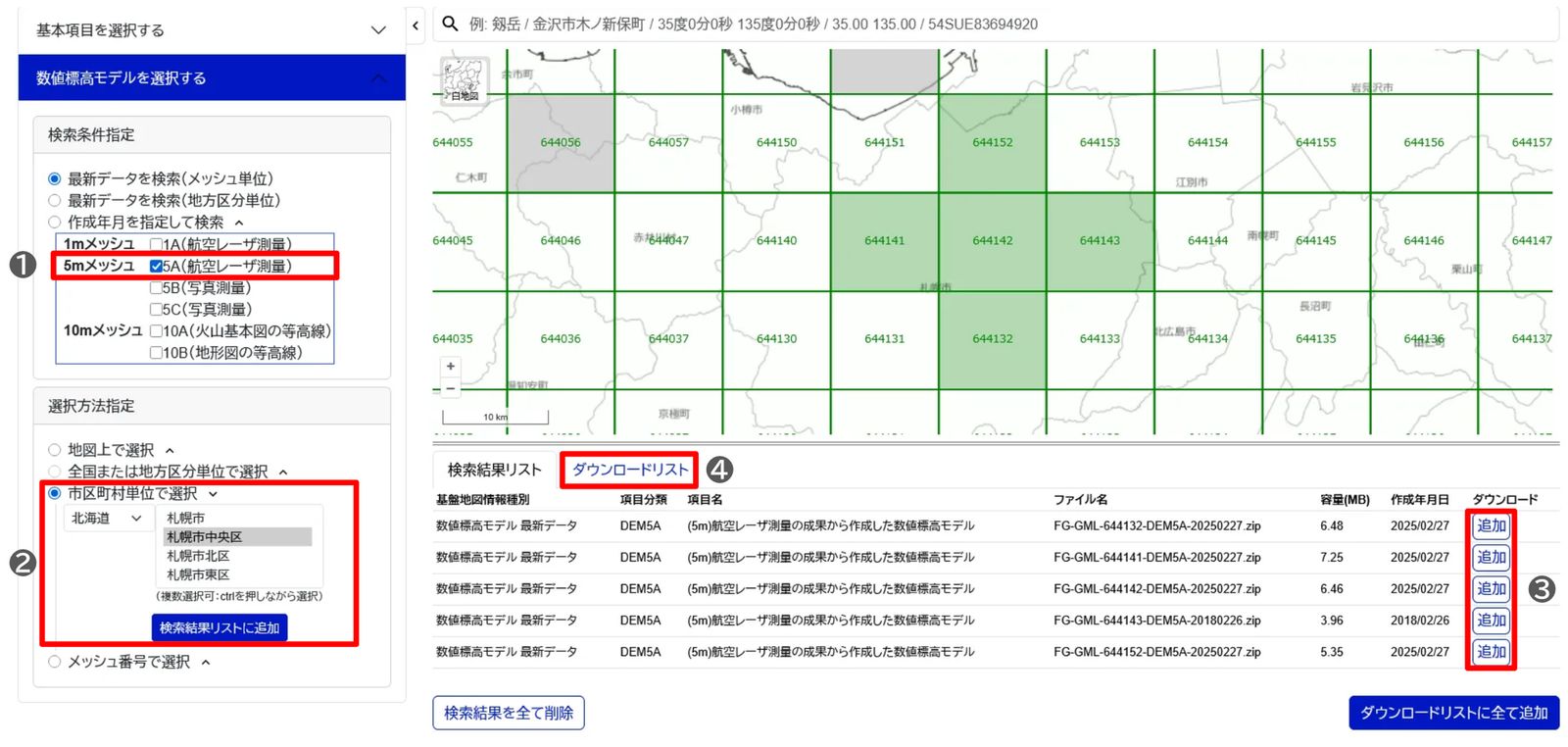The width and height of the screenshot is (1568, 747).
Task: Select 札幌市東区 in municipality list
Action: [x=237, y=574]
